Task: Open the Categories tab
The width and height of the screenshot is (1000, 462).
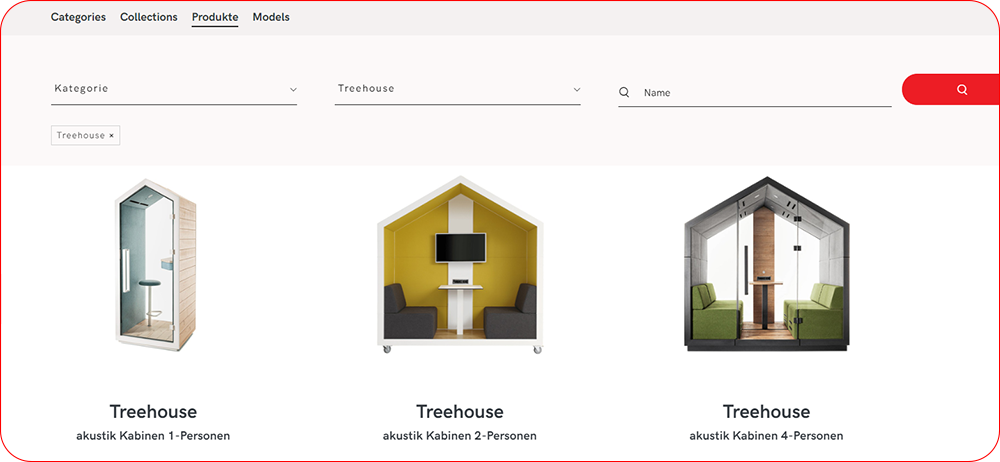Action: coord(78,17)
